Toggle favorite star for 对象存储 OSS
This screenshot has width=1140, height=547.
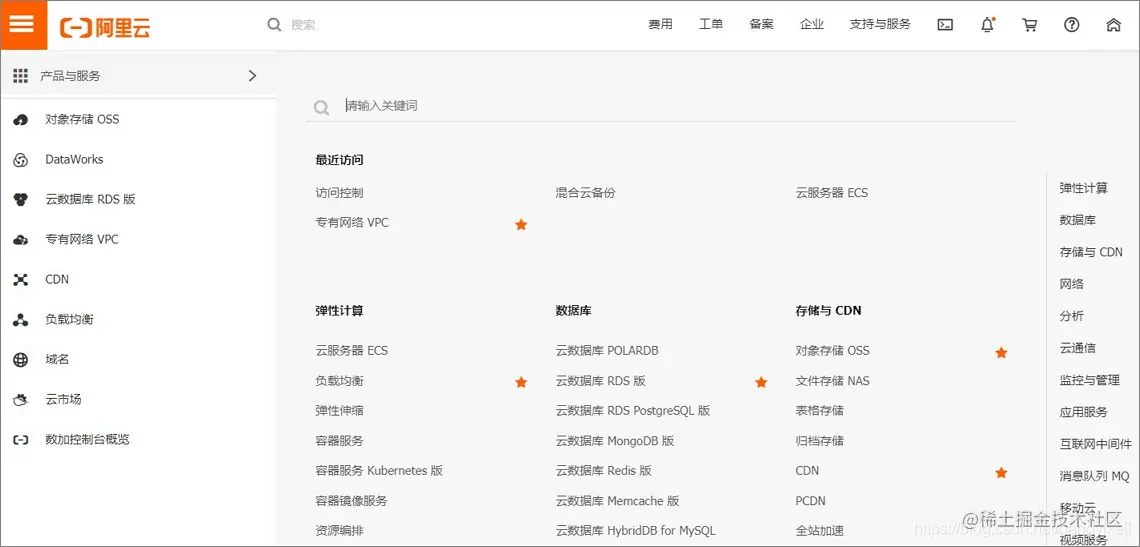coord(1001,353)
